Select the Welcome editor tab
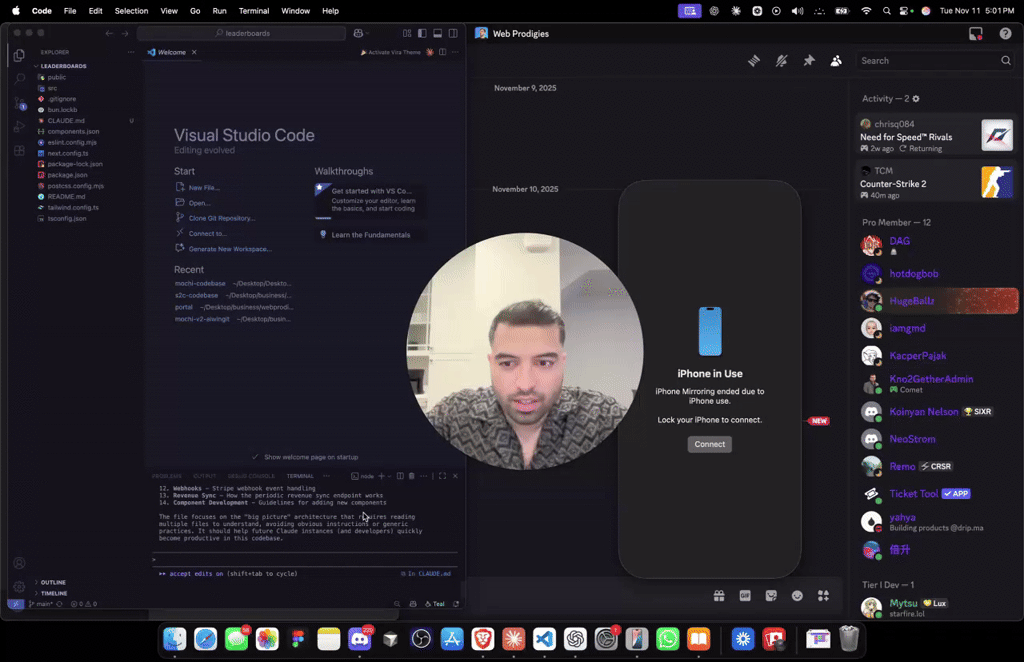The height and width of the screenshot is (662, 1024). (172, 52)
